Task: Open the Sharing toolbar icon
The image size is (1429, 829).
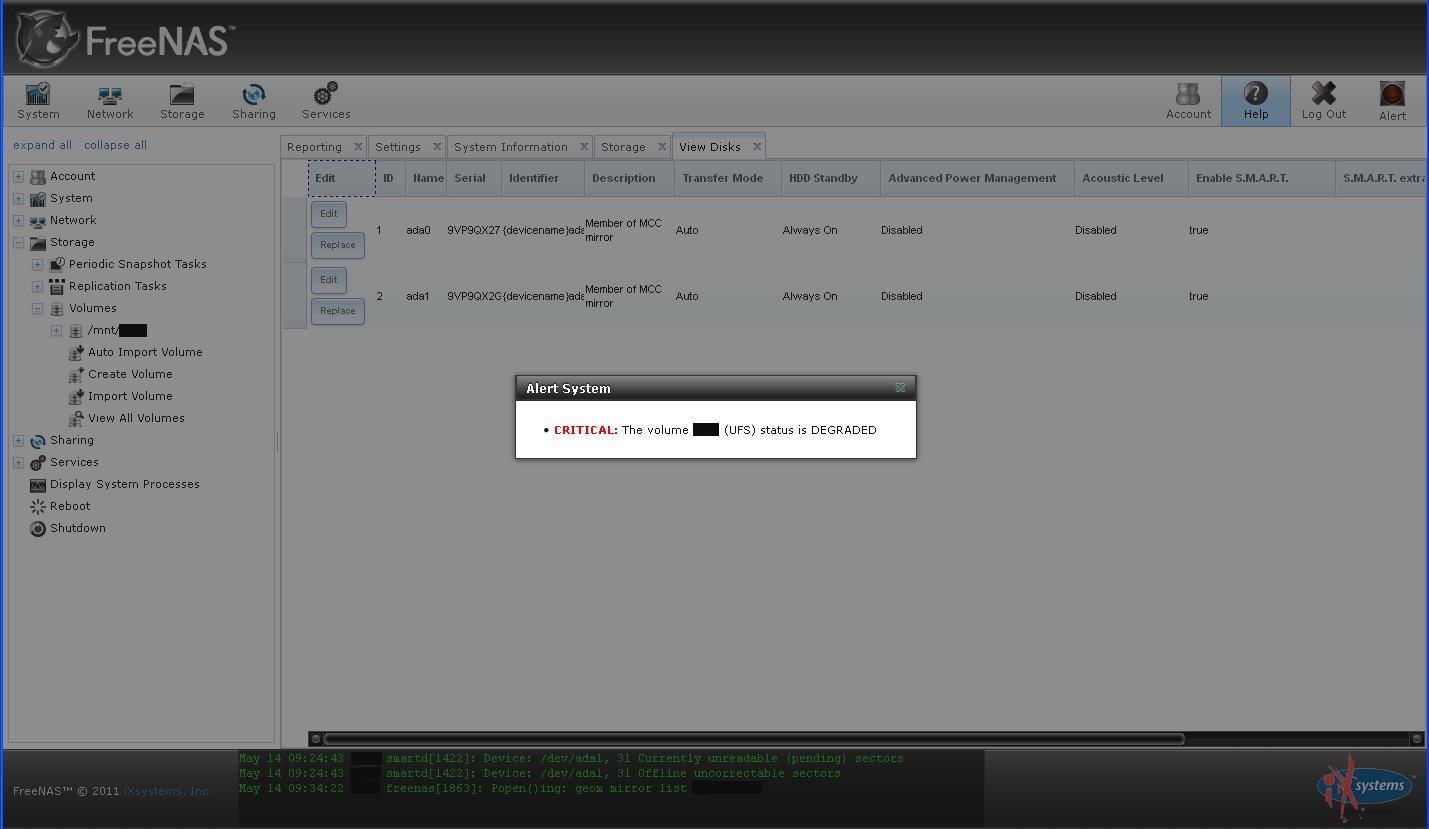Action: coord(254,101)
